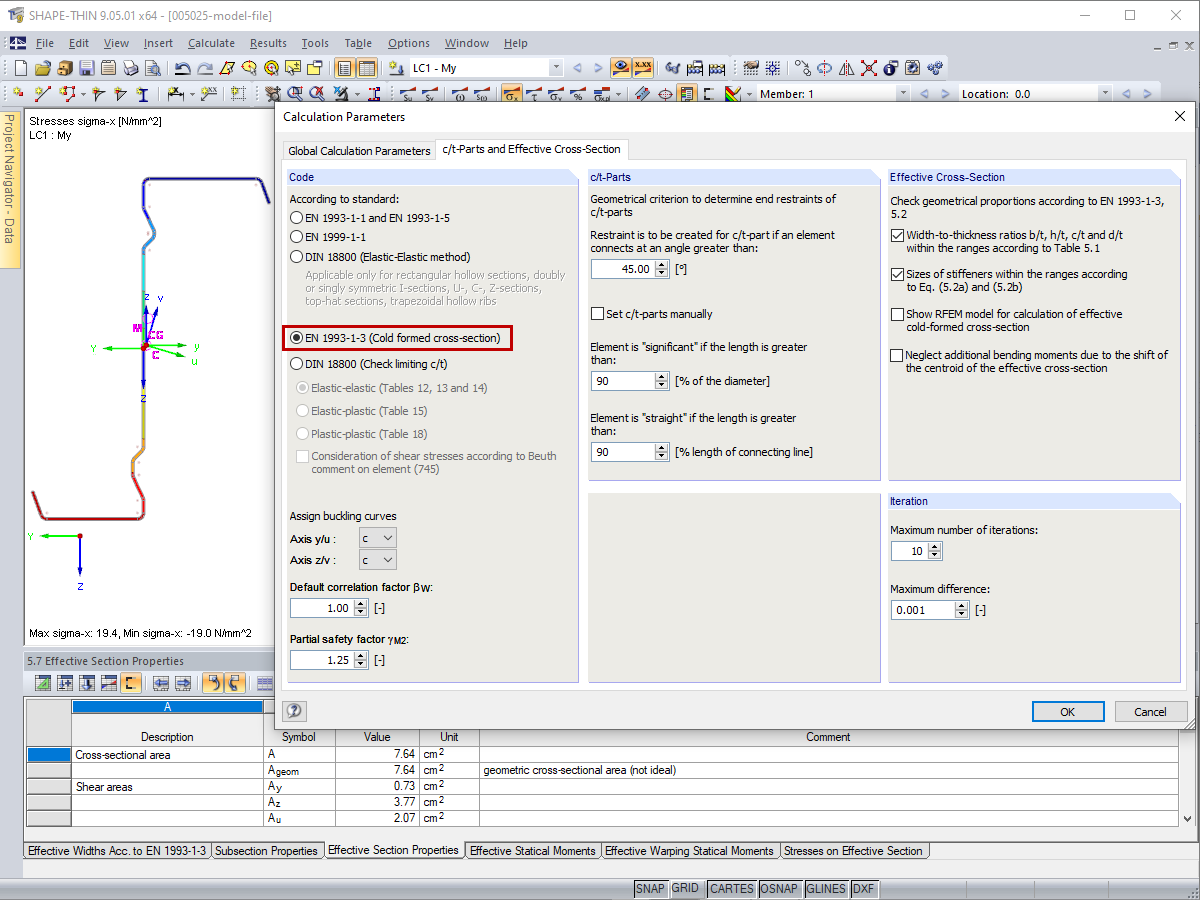
Task: Show tau shear stresses icon
Action: (534, 94)
